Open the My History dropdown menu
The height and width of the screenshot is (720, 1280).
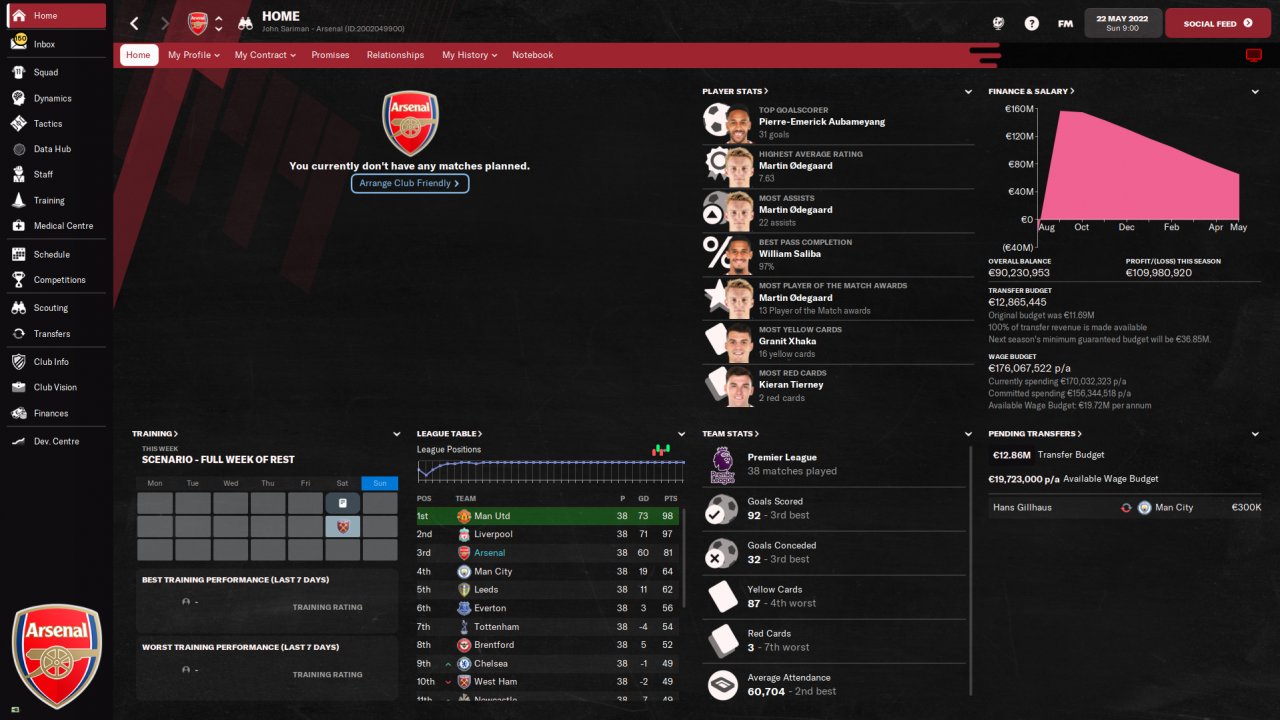click(x=469, y=55)
